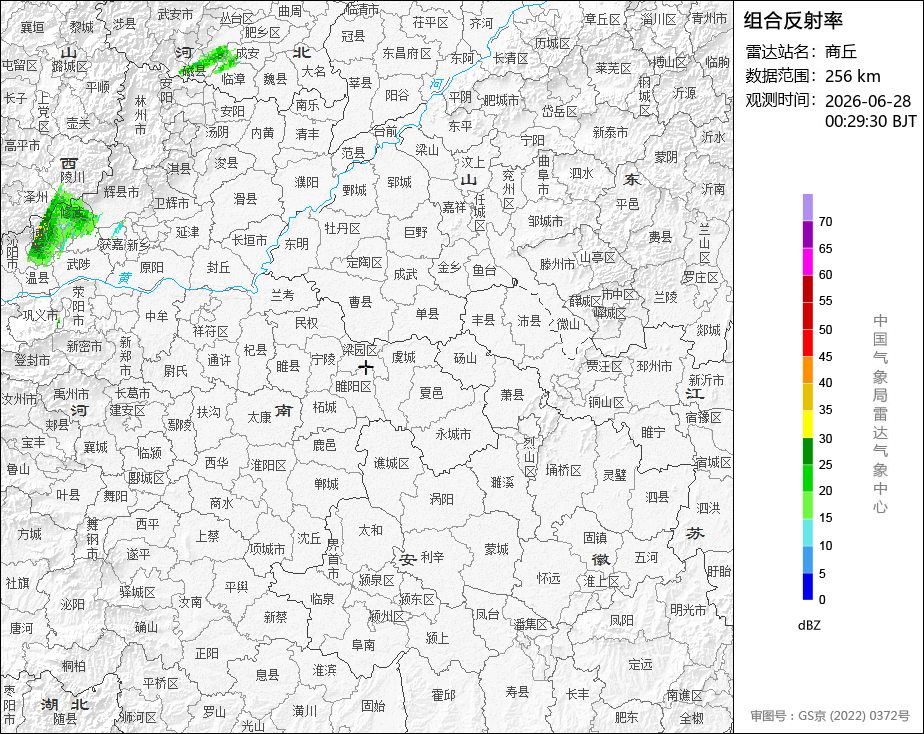Click the 项城市 label on the map
Image resolution: width=924 pixels, height=734 pixels.
tap(267, 549)
